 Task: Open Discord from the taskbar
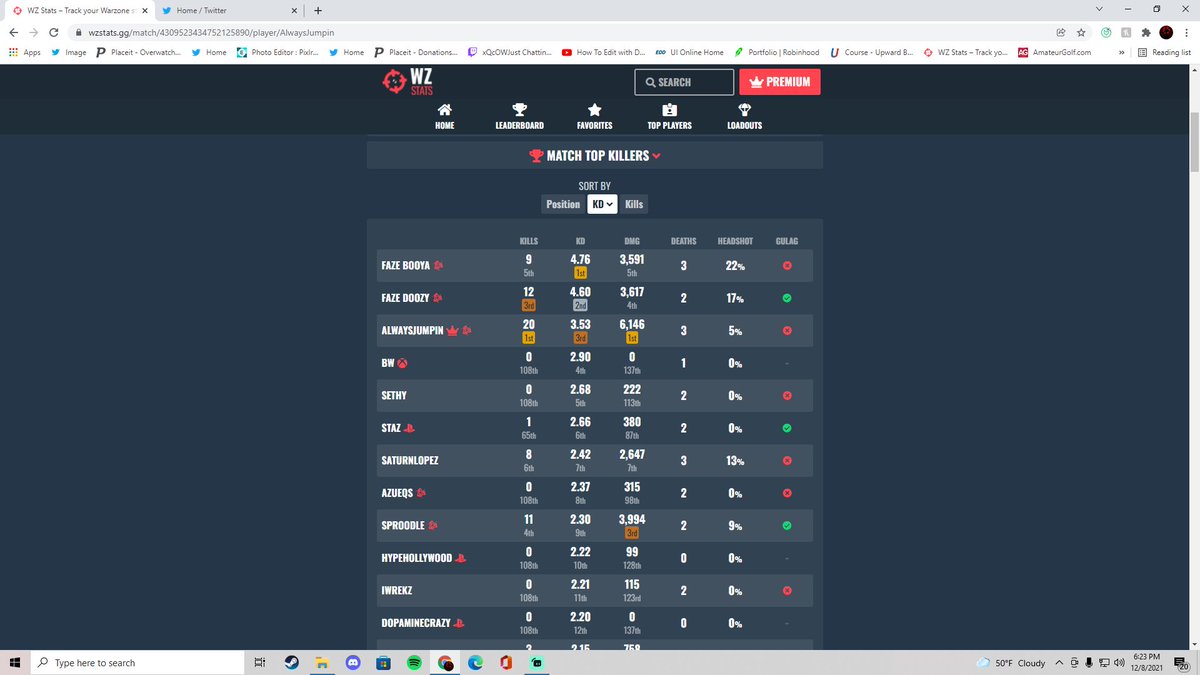coord(352,662)
